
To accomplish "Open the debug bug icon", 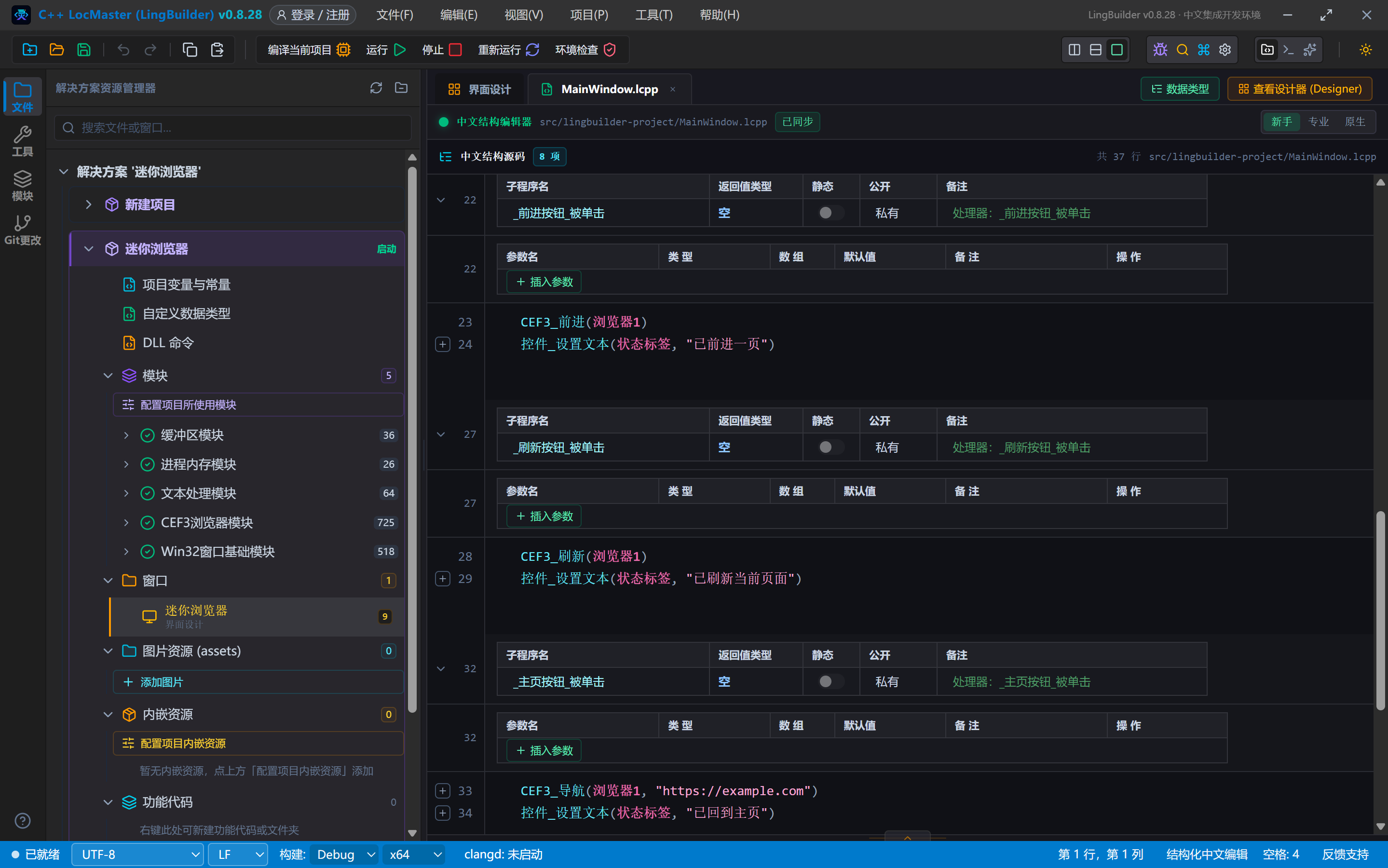I will tap(1160, 50).
